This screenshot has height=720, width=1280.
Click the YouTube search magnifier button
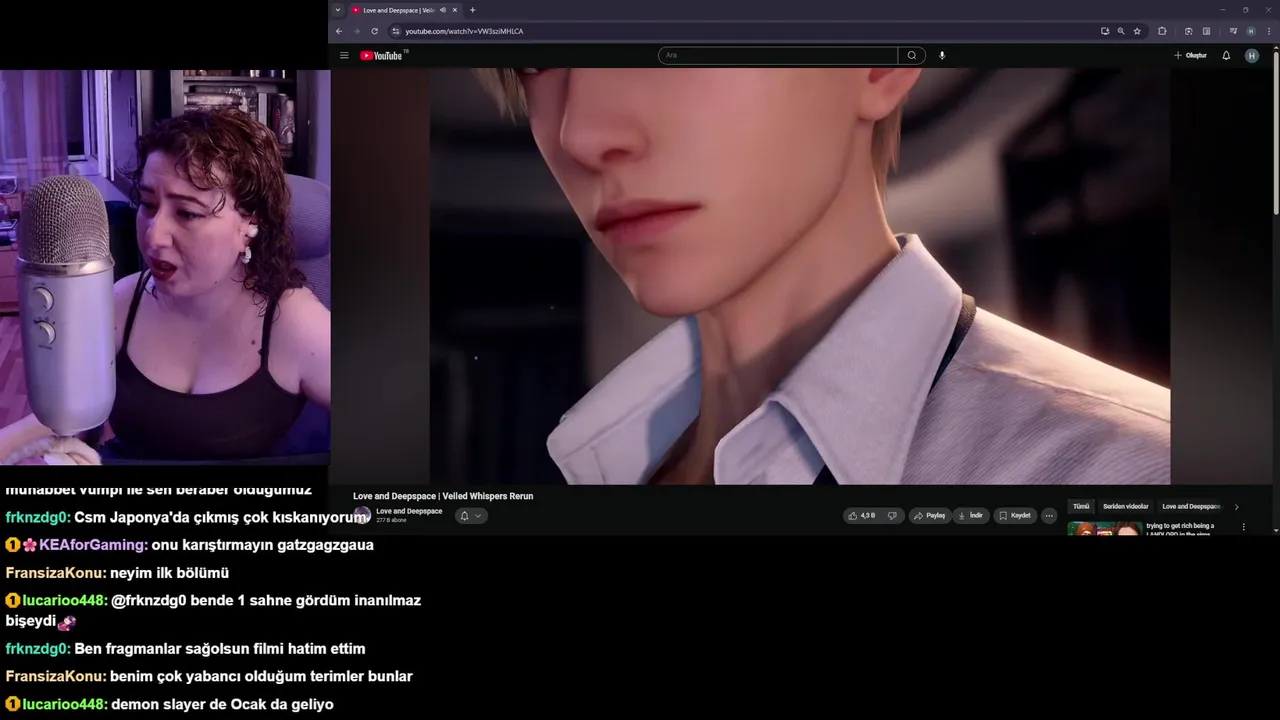click(x=912, y=56)
